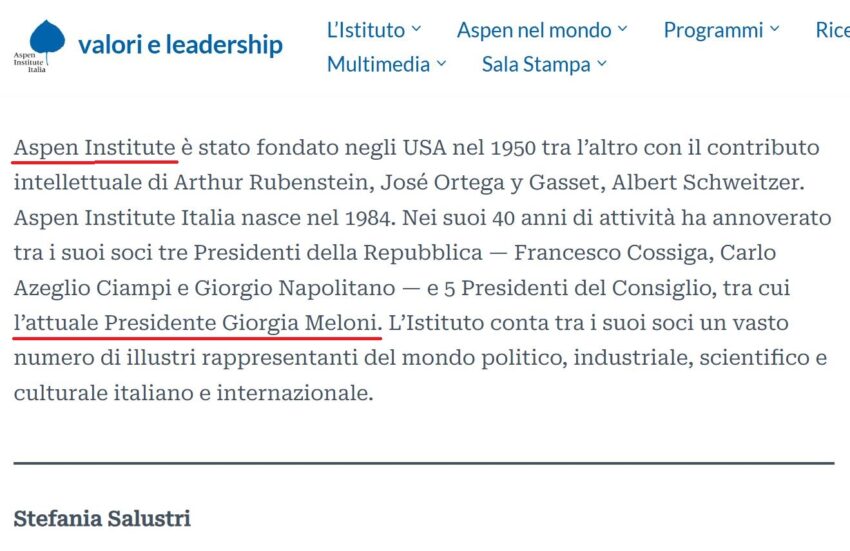Image resolution: width=850 pixels, height=551 pixels.
Task: Open the Sala Stampa menu
Action: click(x=536, y=65)
